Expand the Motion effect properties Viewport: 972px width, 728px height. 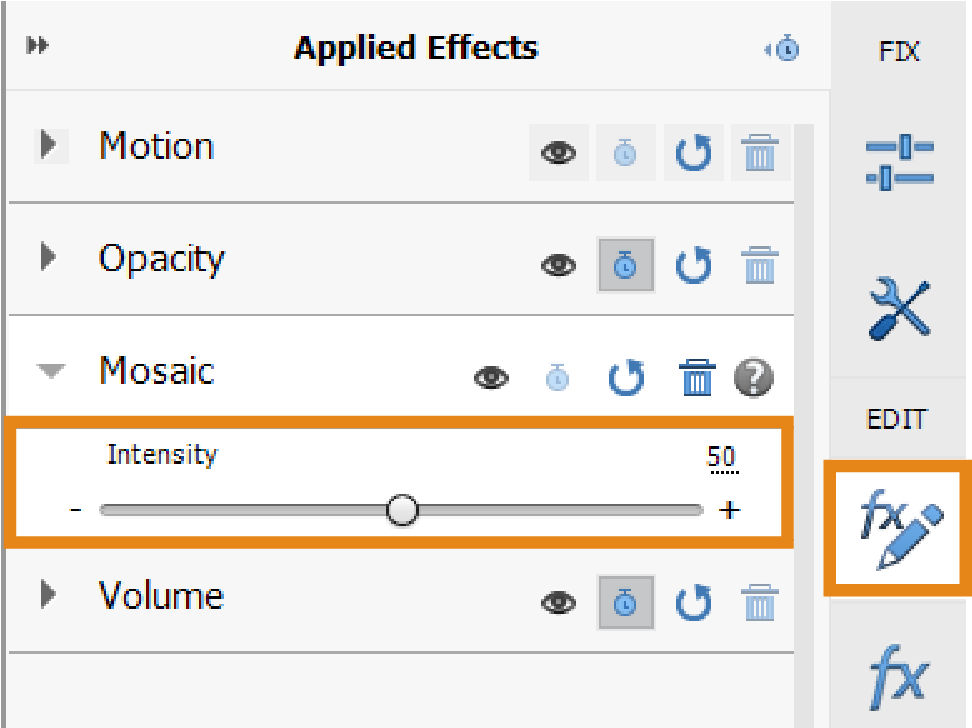[x=47, y=146]
